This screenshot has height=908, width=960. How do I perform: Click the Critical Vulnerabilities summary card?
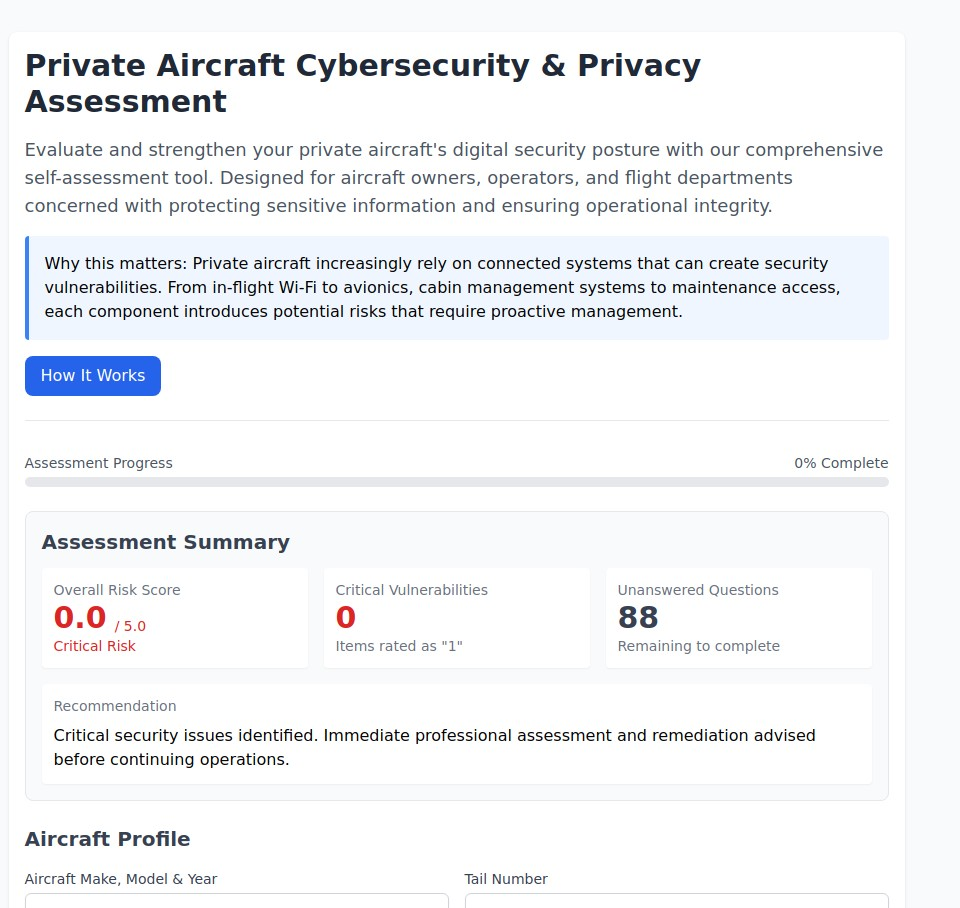[456, 617]
